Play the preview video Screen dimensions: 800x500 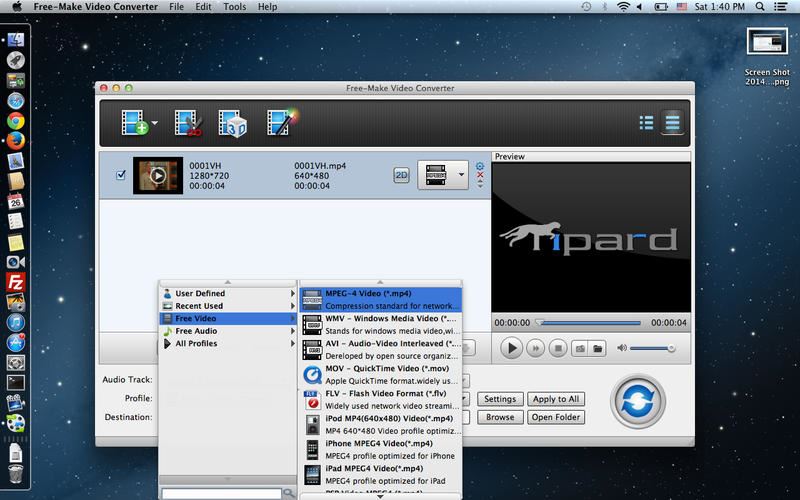pos(511,348)
